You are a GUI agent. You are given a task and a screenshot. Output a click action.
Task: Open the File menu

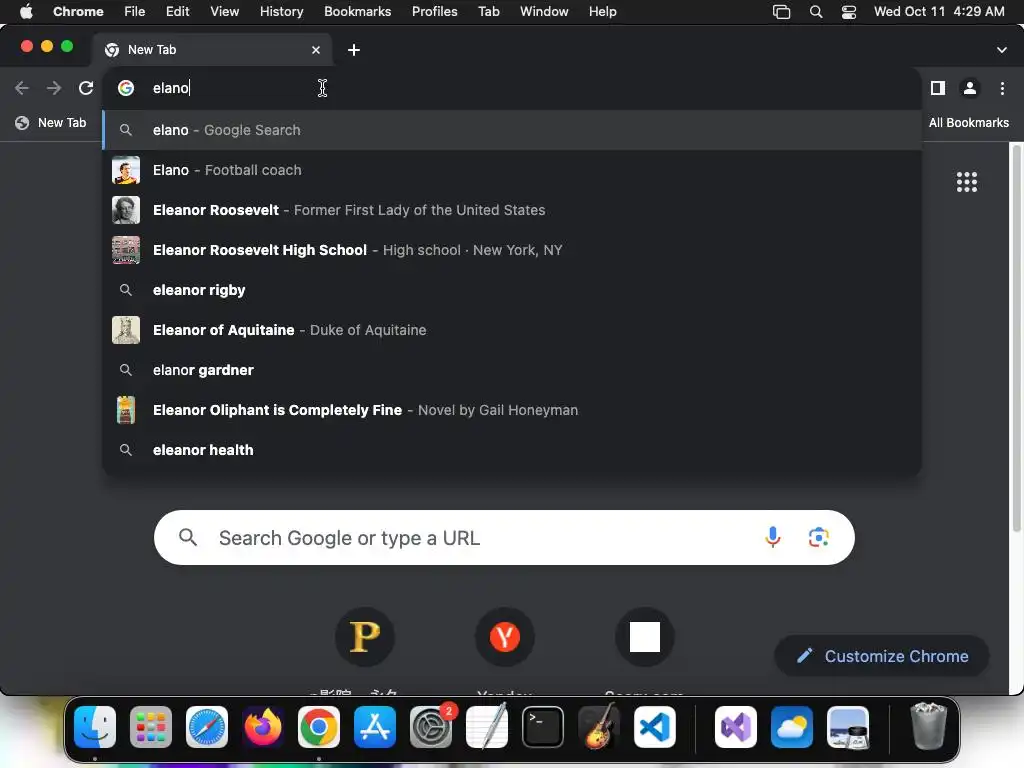point(135,12)
